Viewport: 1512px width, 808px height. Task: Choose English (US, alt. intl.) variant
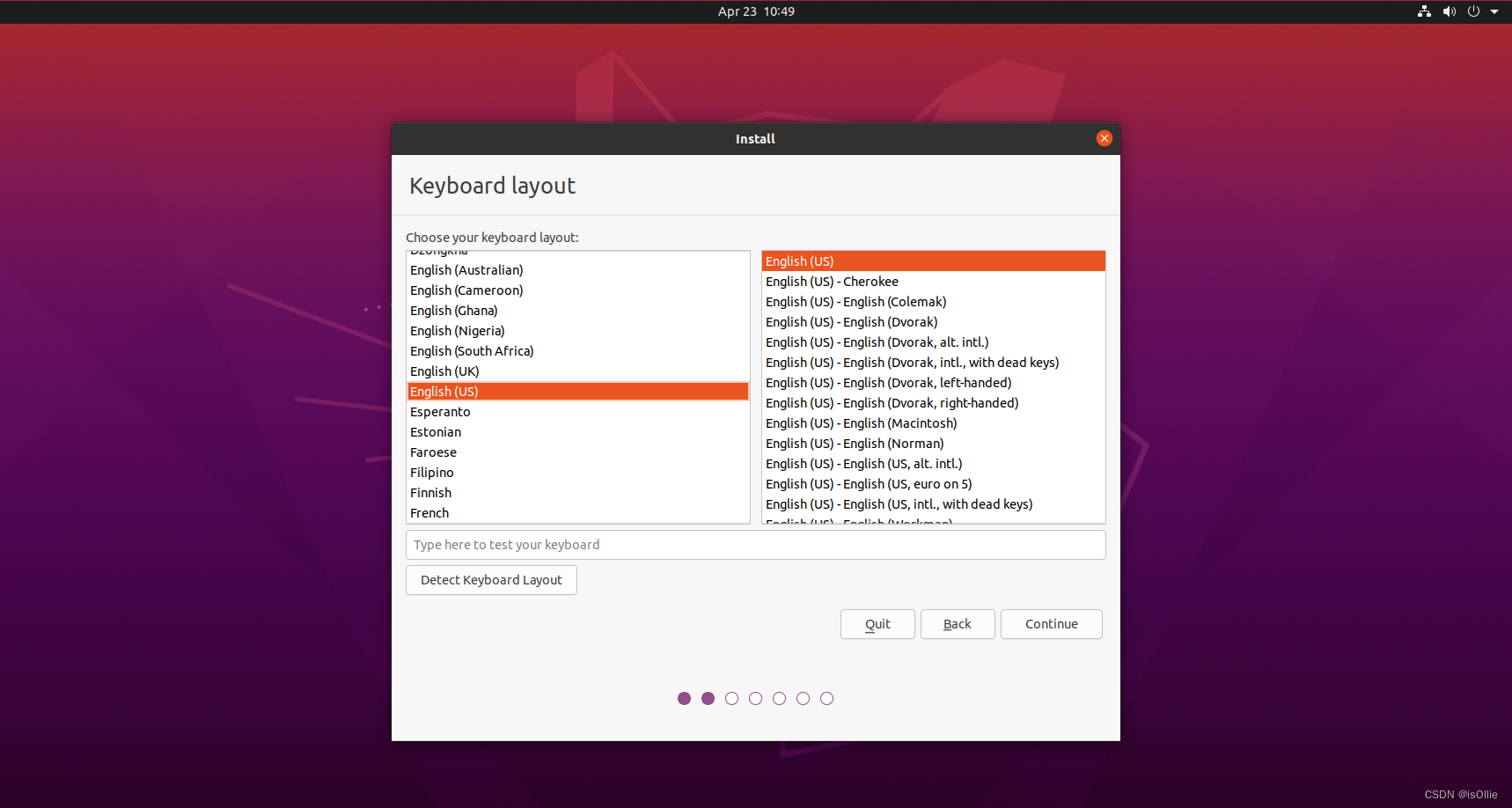[x=934, y=464]
